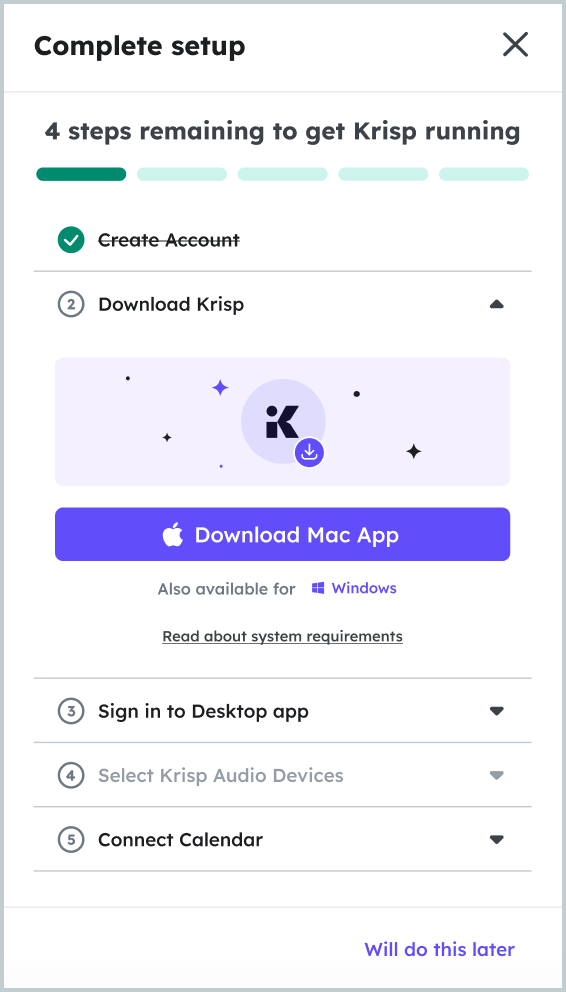
Task: Open Read about system requirements link
Action: (282, 636)
